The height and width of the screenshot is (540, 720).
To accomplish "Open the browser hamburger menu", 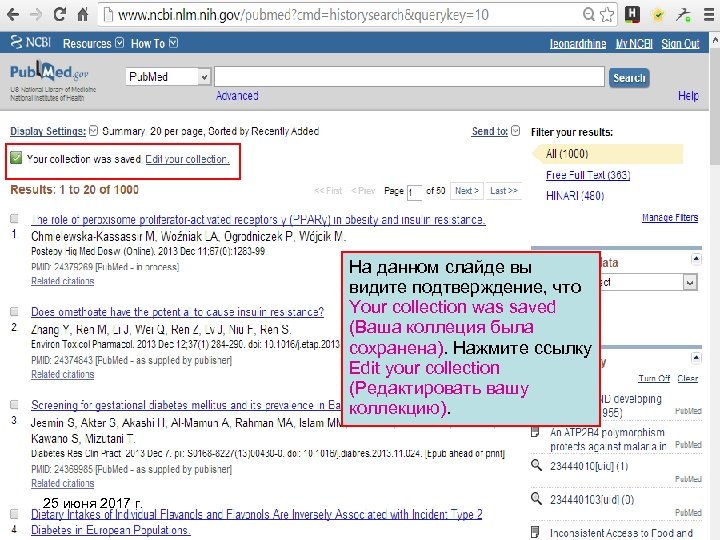I will (x=709, y=15).
